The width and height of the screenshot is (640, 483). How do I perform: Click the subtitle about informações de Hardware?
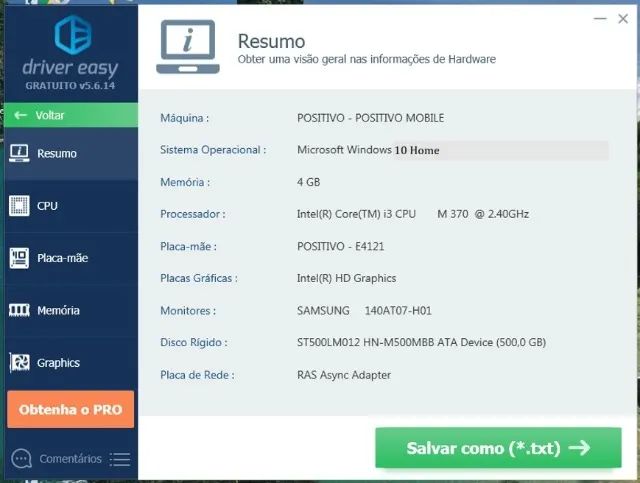pos(367,60)
